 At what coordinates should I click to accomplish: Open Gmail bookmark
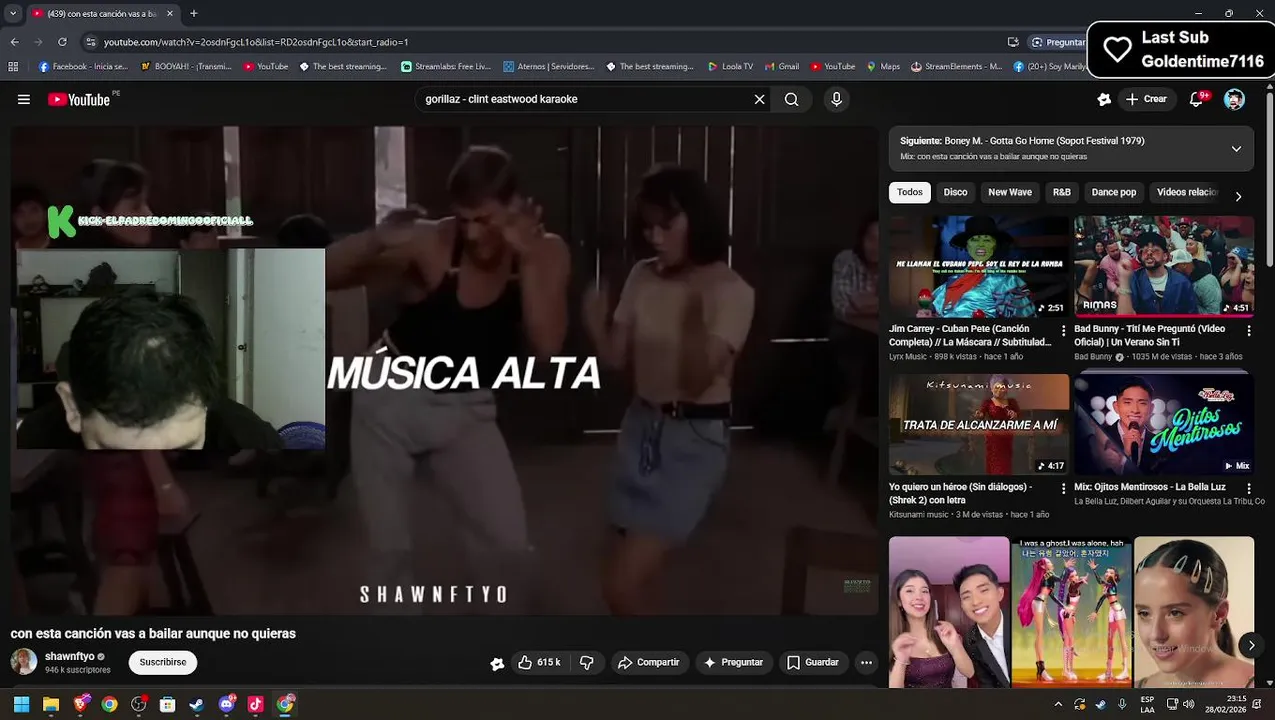pyautogui.click(x=782, y=67)
